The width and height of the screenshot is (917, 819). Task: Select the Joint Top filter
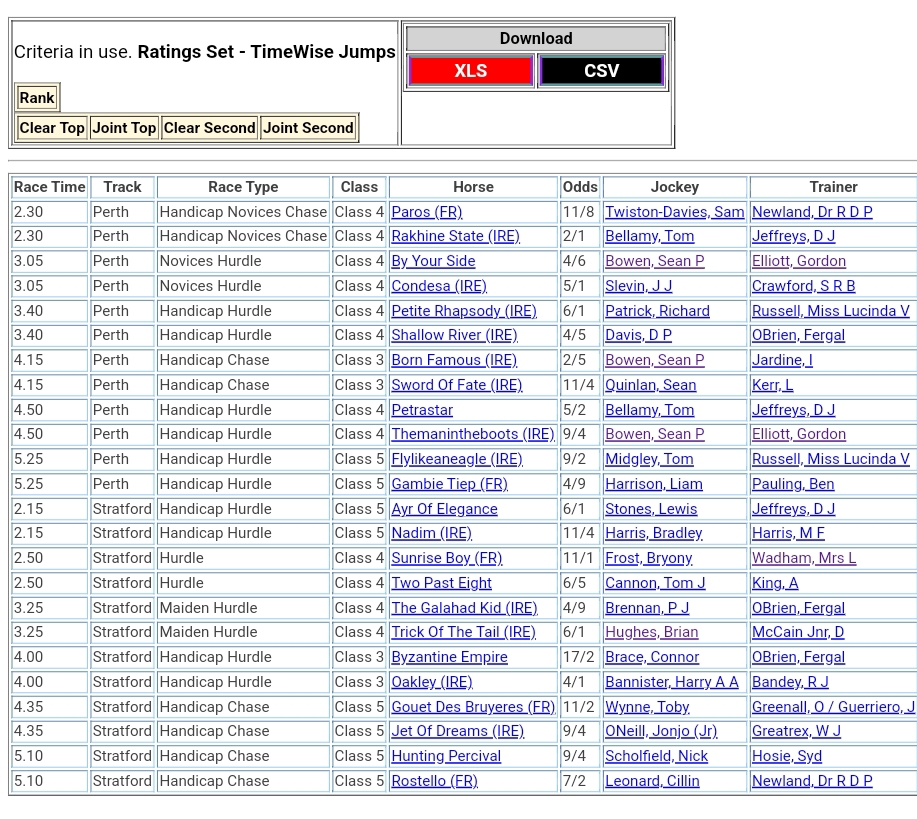pyautogui.click(x=124, y=128)
